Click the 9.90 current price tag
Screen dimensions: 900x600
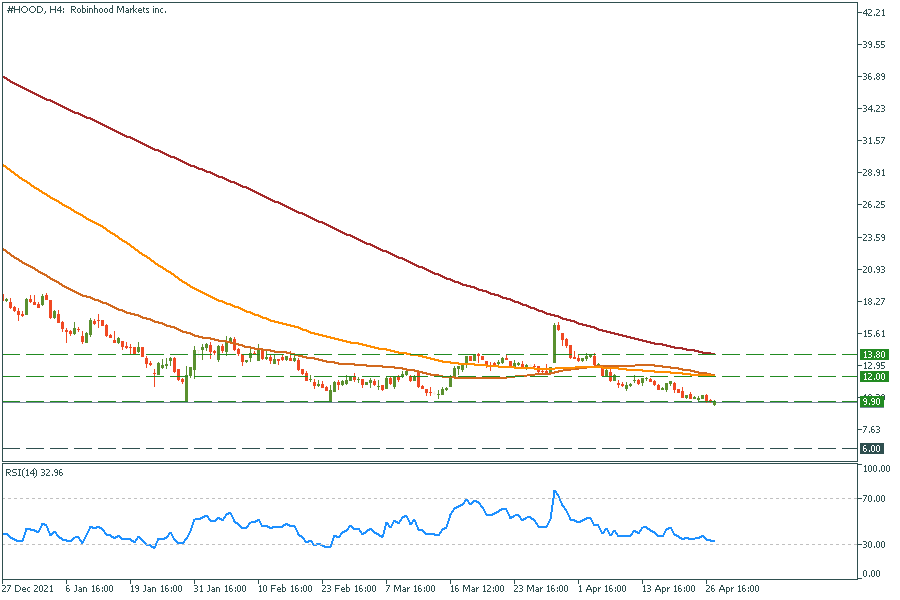[873, 402]
